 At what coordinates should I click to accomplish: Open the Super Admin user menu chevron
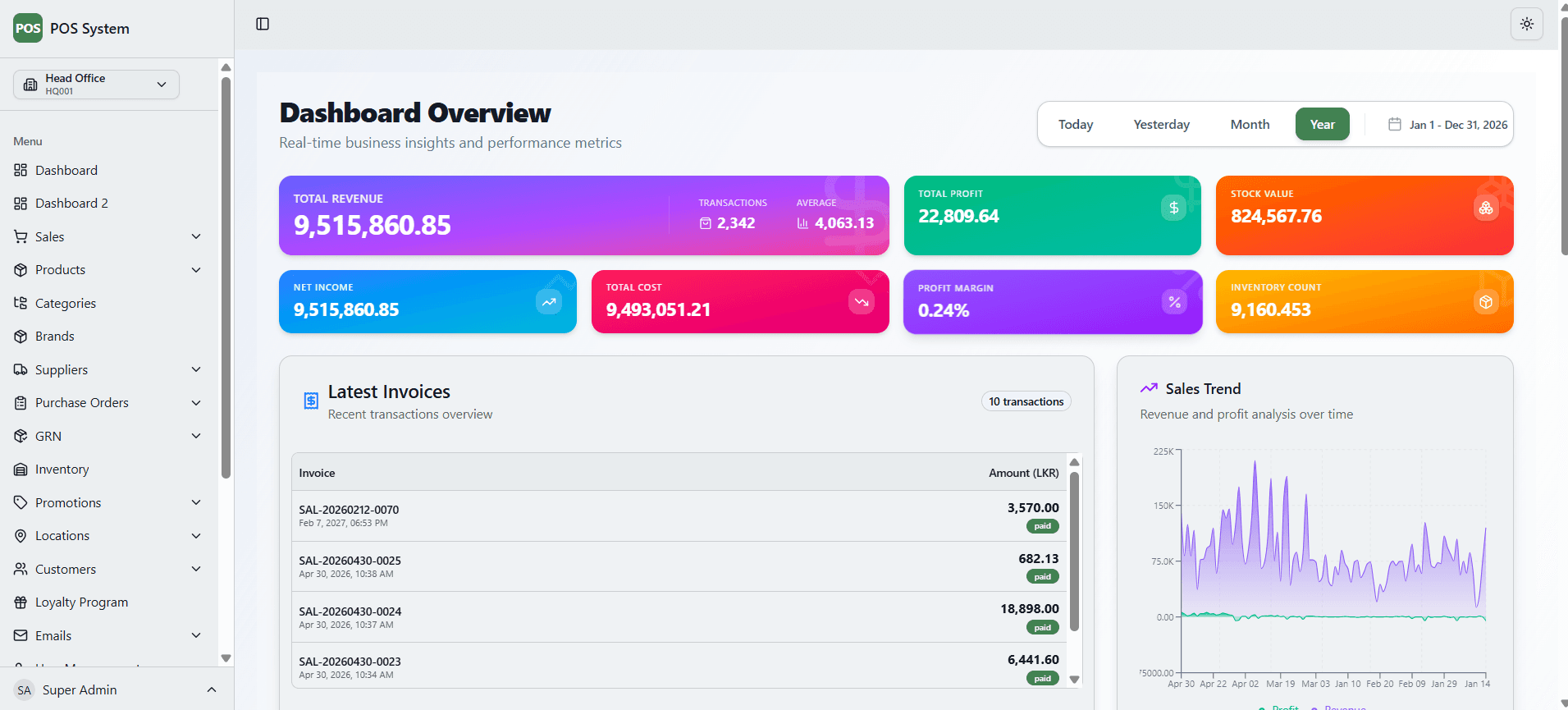(212, 689)
